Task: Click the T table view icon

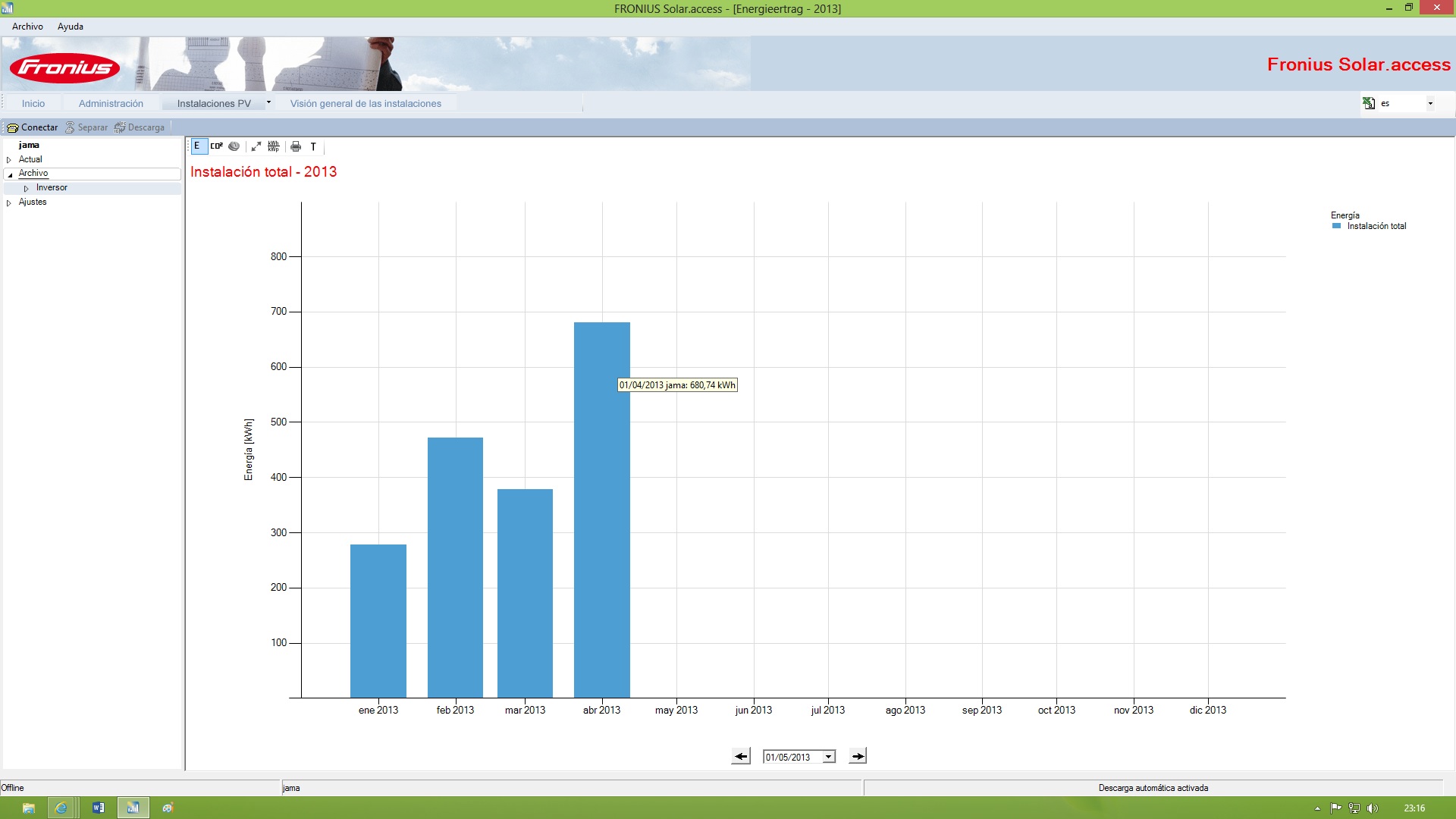Action: tap(313, 146)
